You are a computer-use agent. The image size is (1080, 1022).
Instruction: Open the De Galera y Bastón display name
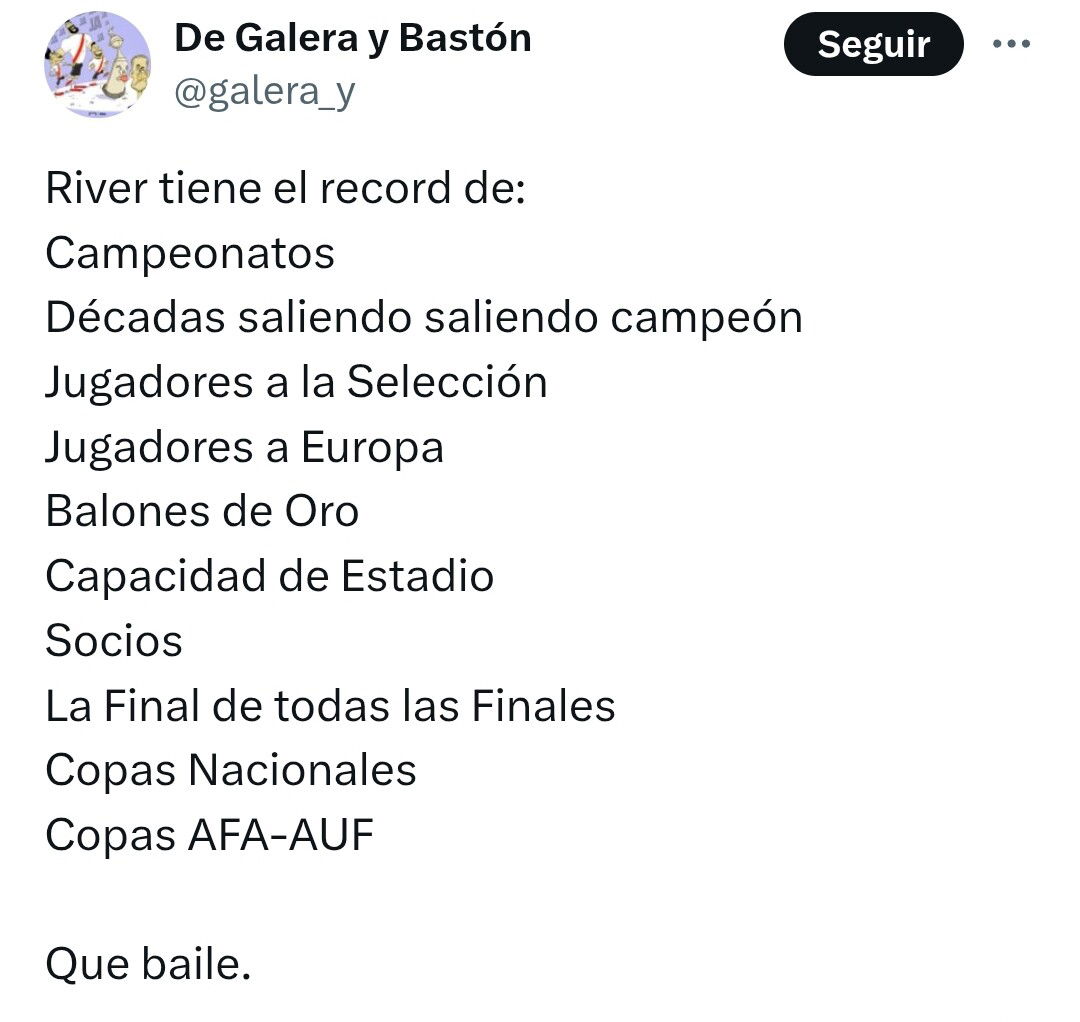pos(353,38)
